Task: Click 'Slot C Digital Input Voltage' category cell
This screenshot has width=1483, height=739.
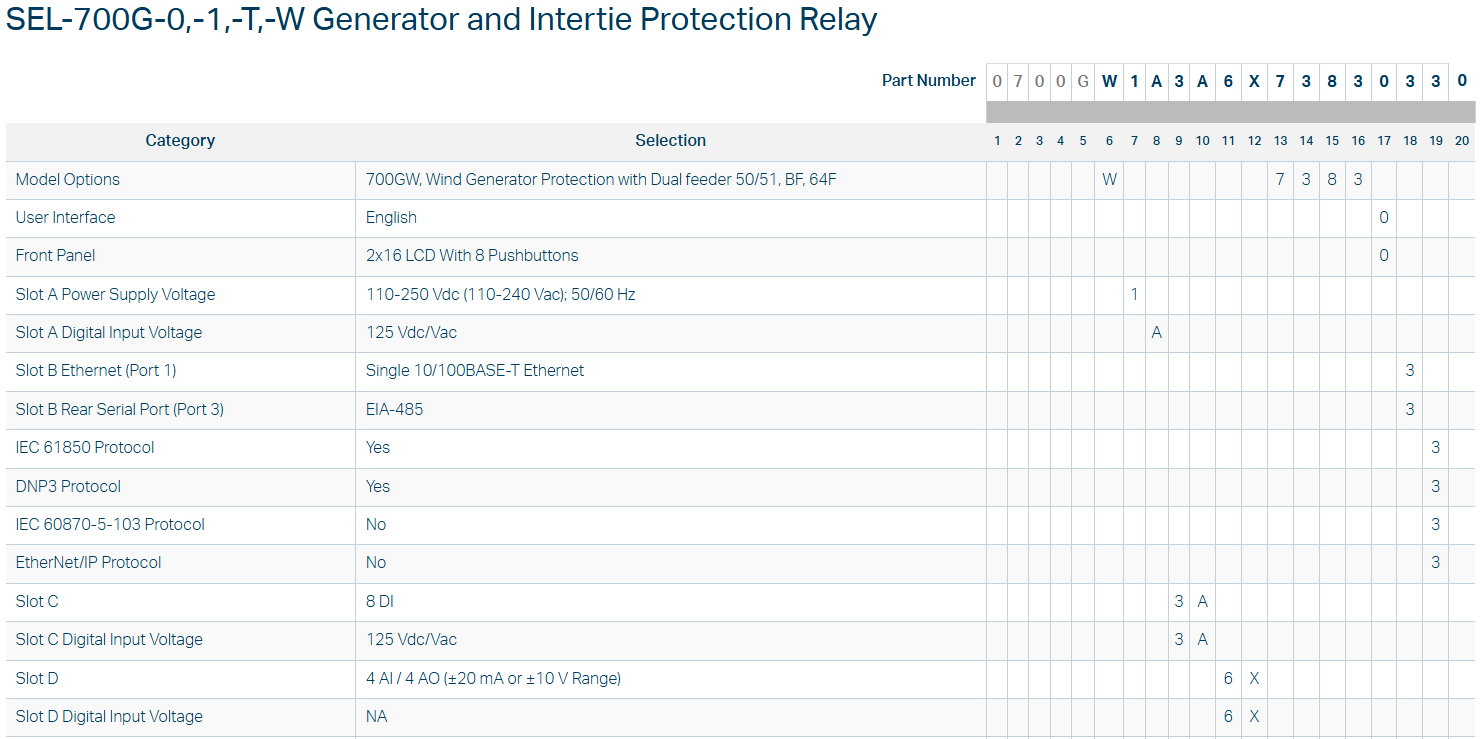Action: [x=180, y=640]
